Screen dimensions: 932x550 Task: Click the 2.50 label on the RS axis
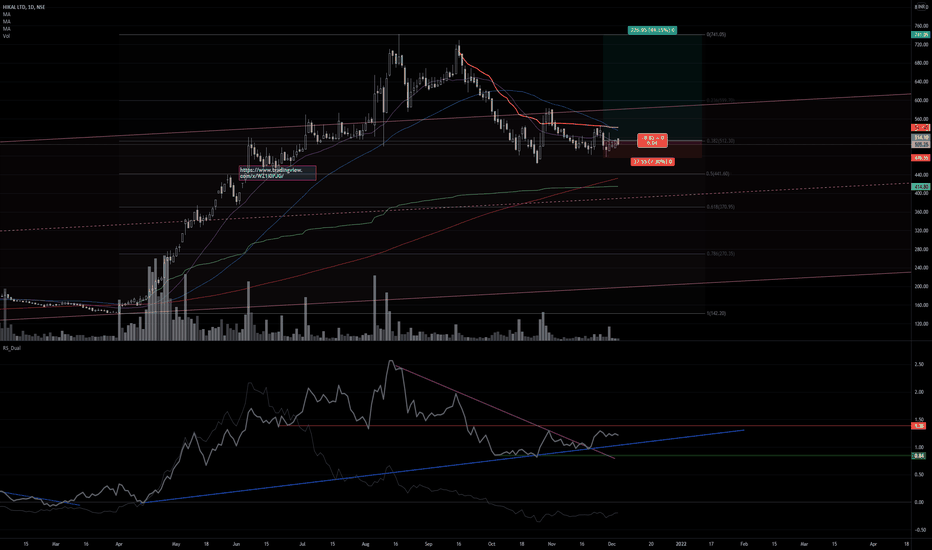919,364
